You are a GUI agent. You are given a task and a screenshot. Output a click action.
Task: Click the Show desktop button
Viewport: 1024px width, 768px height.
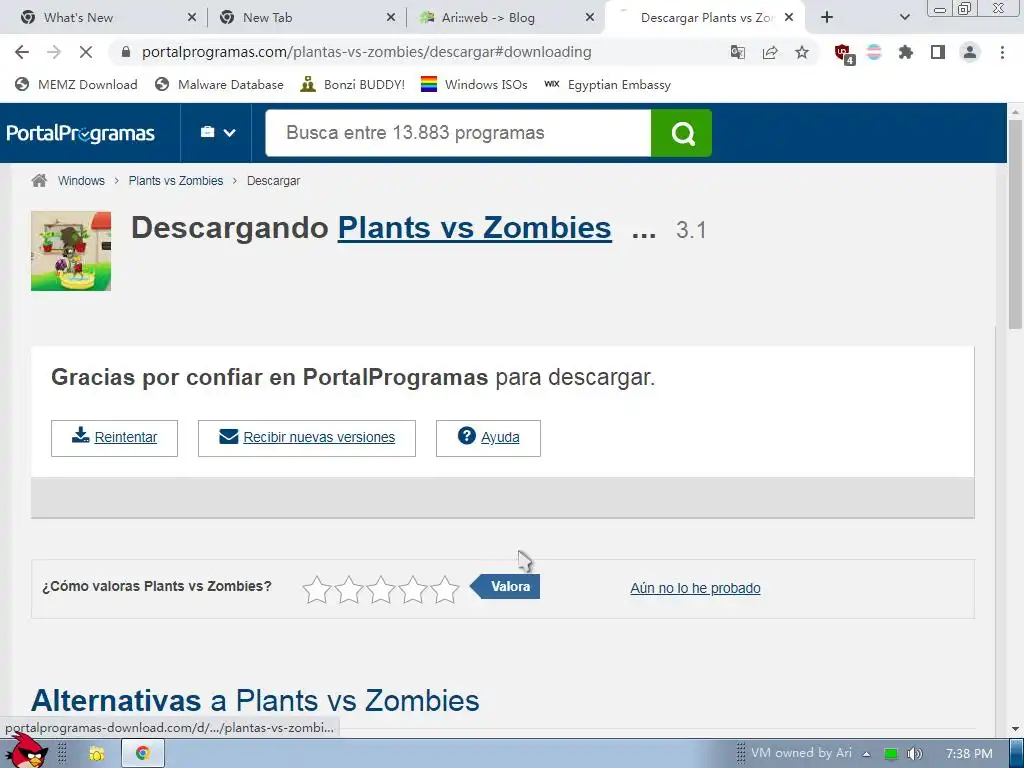1017,754
